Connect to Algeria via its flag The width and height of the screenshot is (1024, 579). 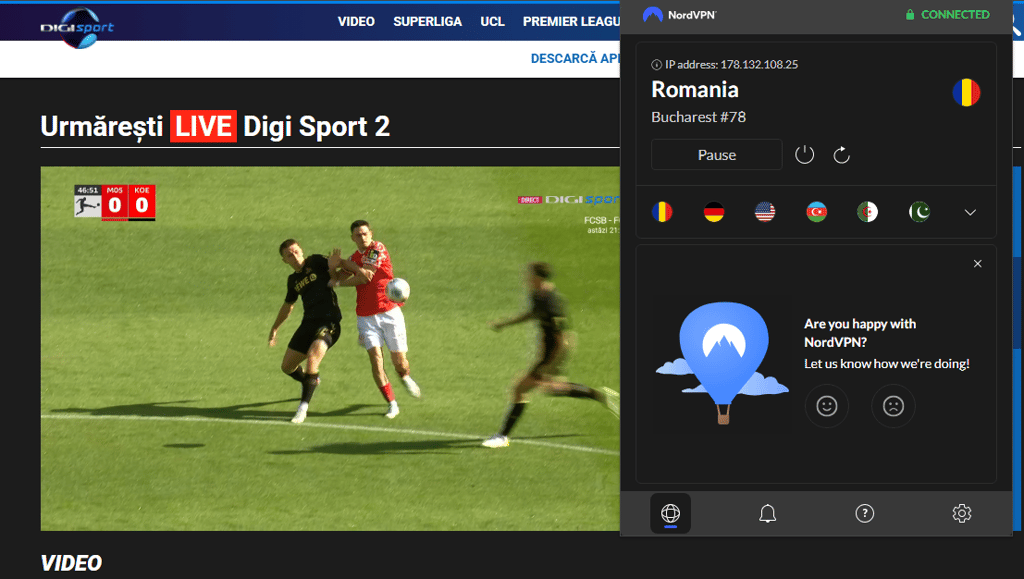click(x=867, y=211)
